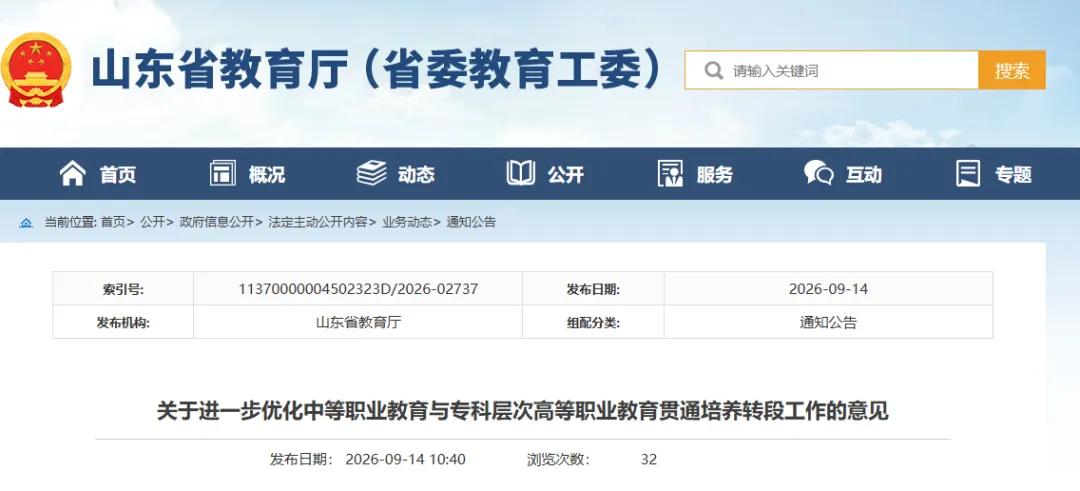Click the stacked papers icon for 动态

[371, 174]
